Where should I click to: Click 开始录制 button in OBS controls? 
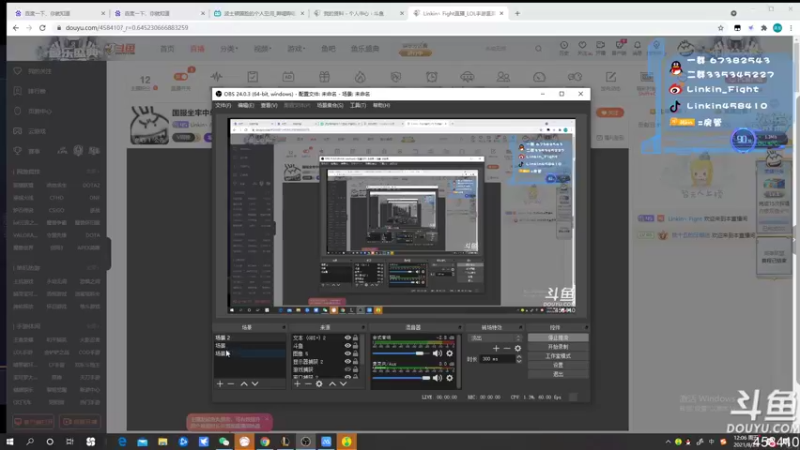click(558, 347)
